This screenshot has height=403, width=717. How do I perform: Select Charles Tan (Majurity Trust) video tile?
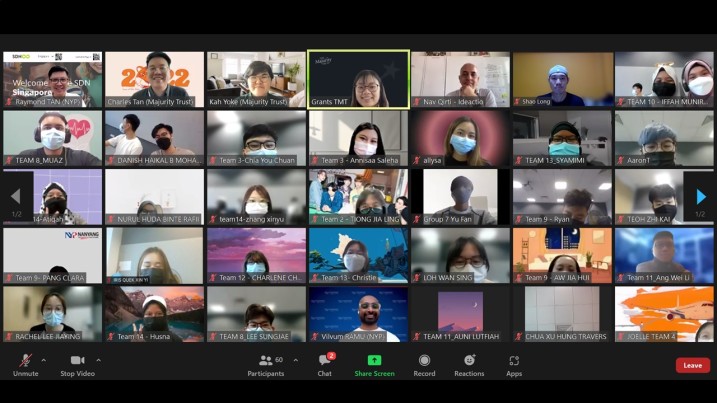tap(155, 79)
